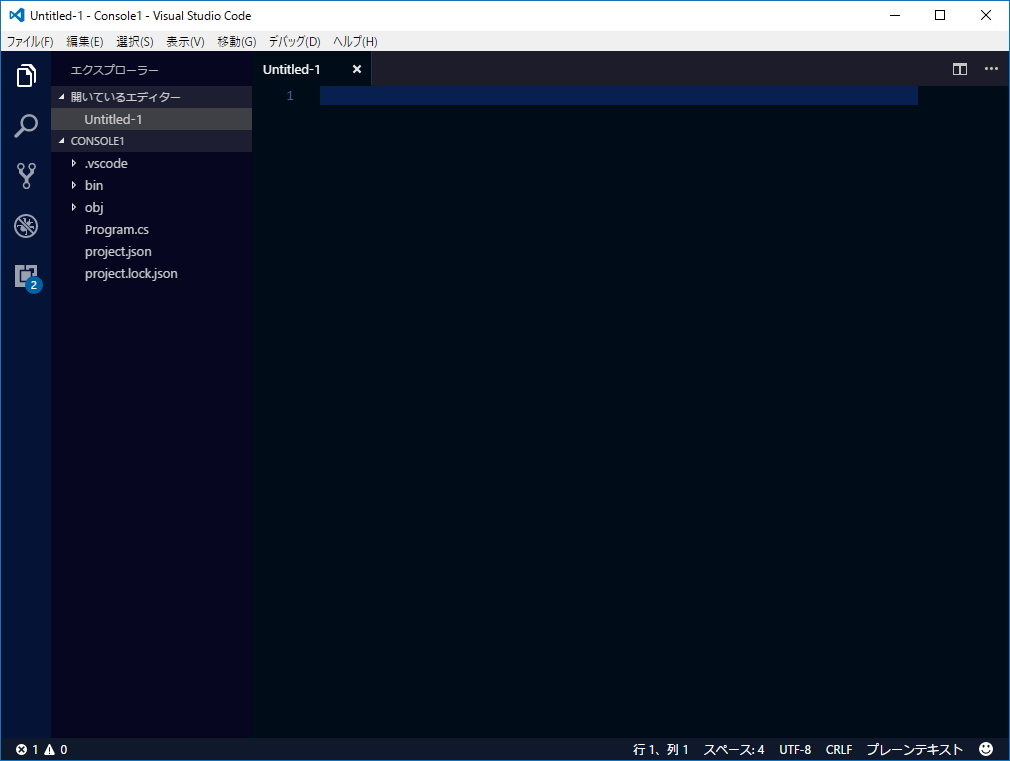This screenshot has width=1010, height=761.
Task: Select the Explorer icon in the activity bar
Action: click(x=25, y=75)
